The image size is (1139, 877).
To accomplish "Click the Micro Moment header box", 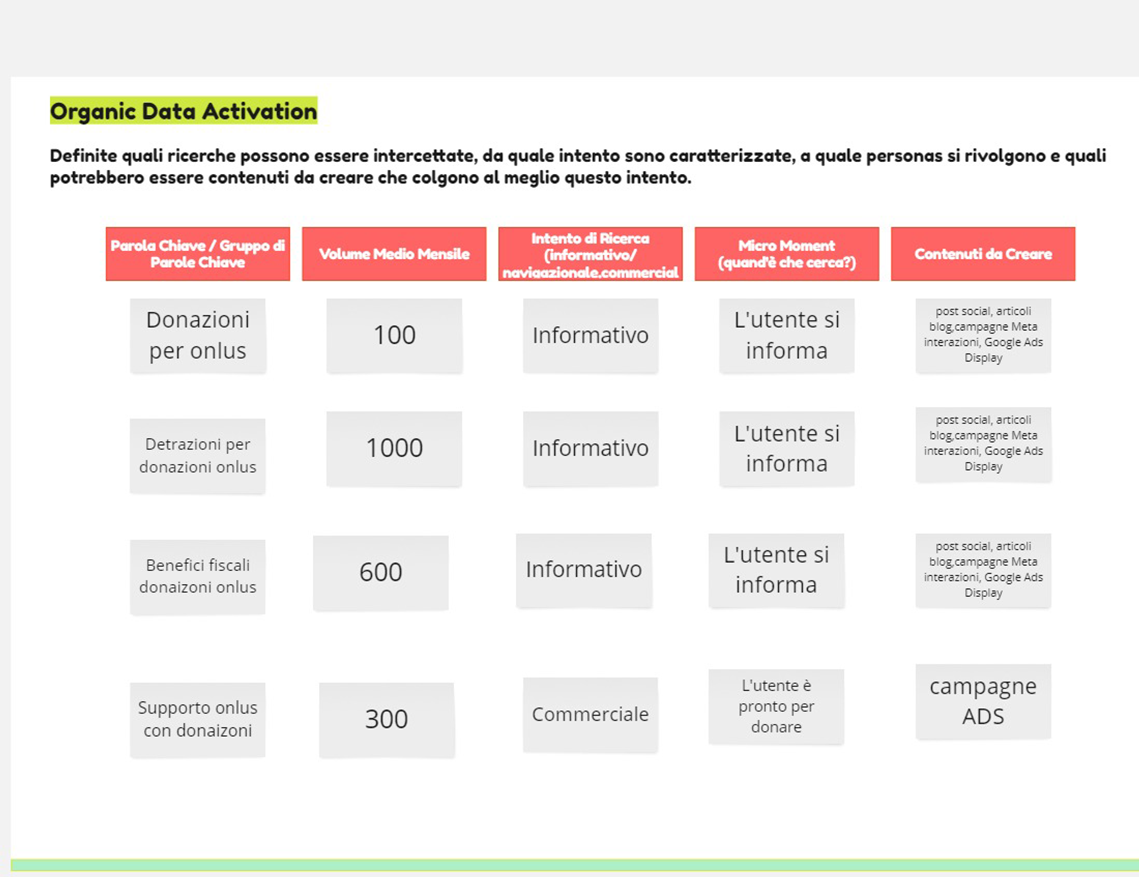I will (x=787, y=254).
